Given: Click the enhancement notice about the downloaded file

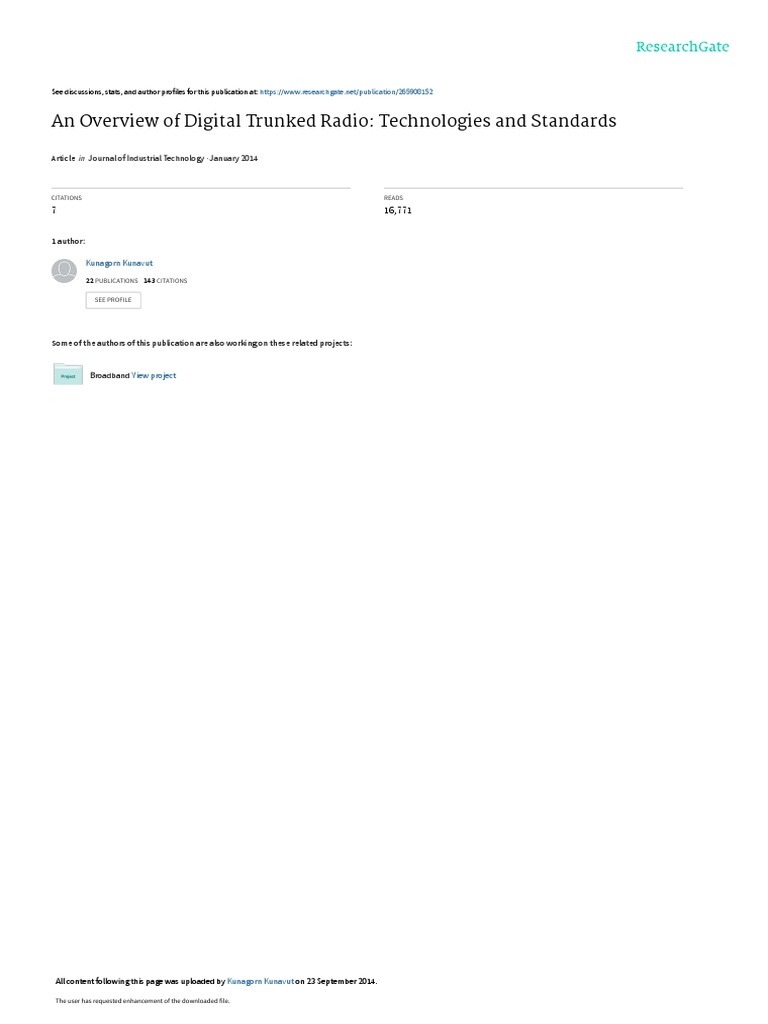Looking at the screenshot, I should click(142, 1000).
